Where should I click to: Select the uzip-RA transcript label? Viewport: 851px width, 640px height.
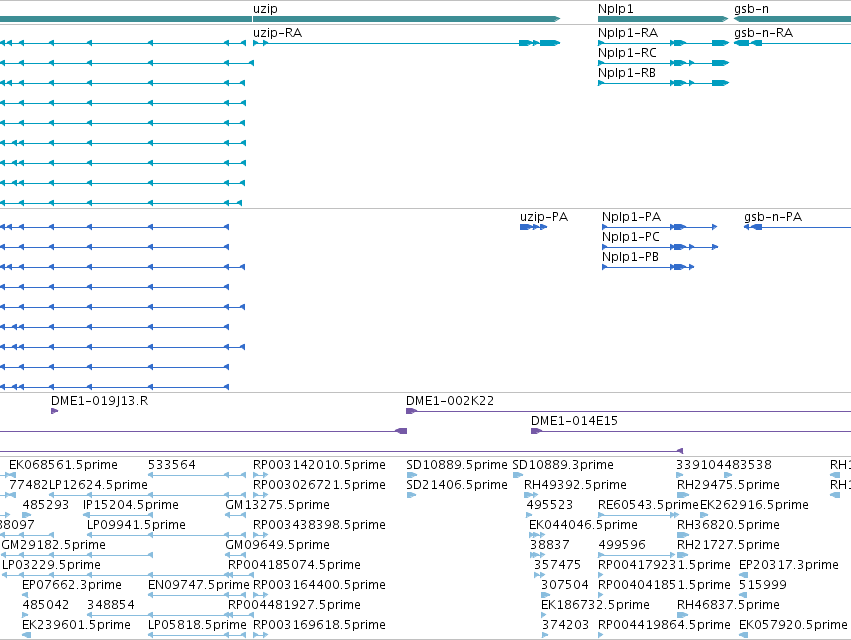277,33
